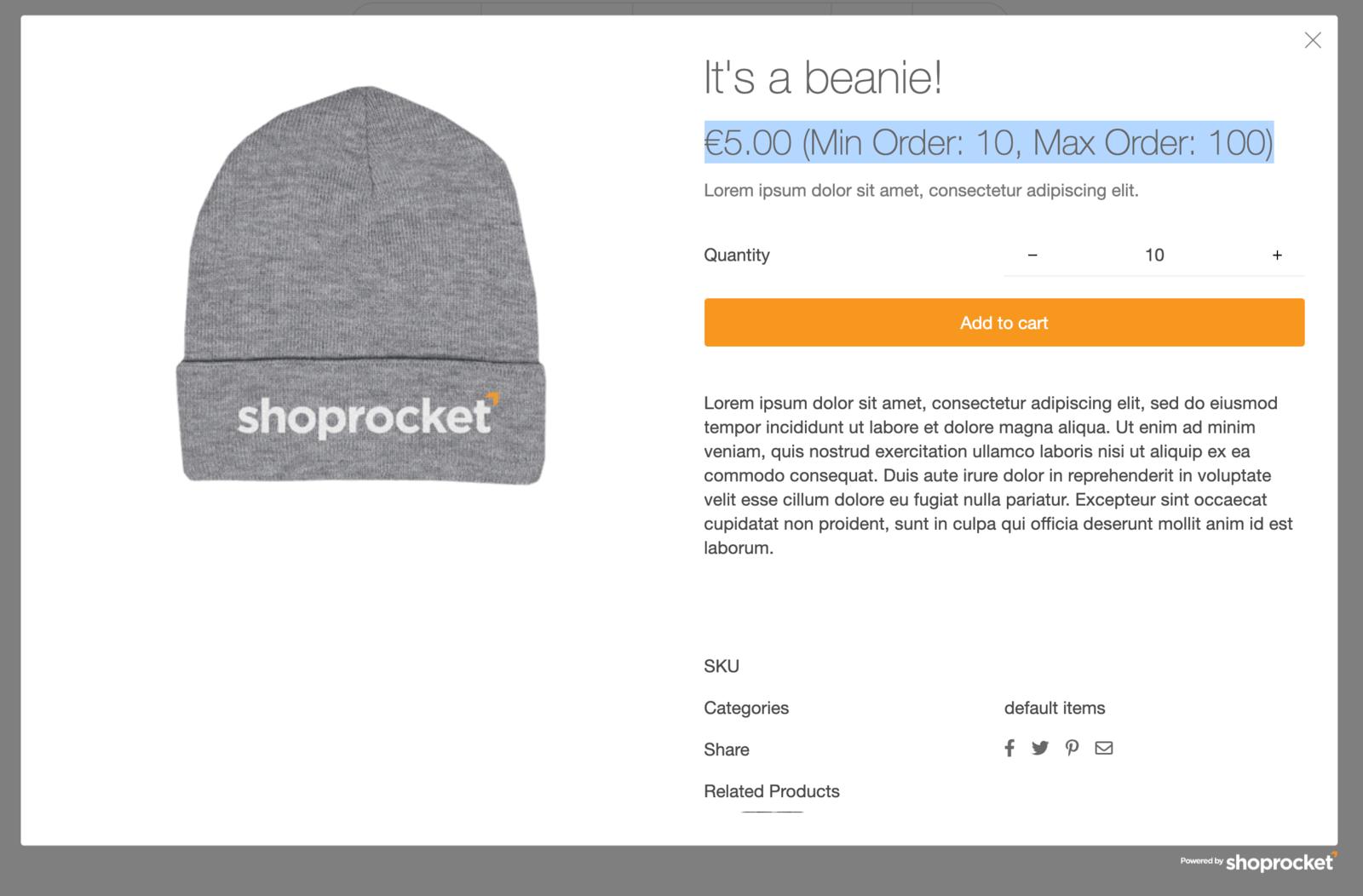Open the Powered by Shoprocket logo
Screen dimensions: 1363x896
click(x=1259, y=862)
